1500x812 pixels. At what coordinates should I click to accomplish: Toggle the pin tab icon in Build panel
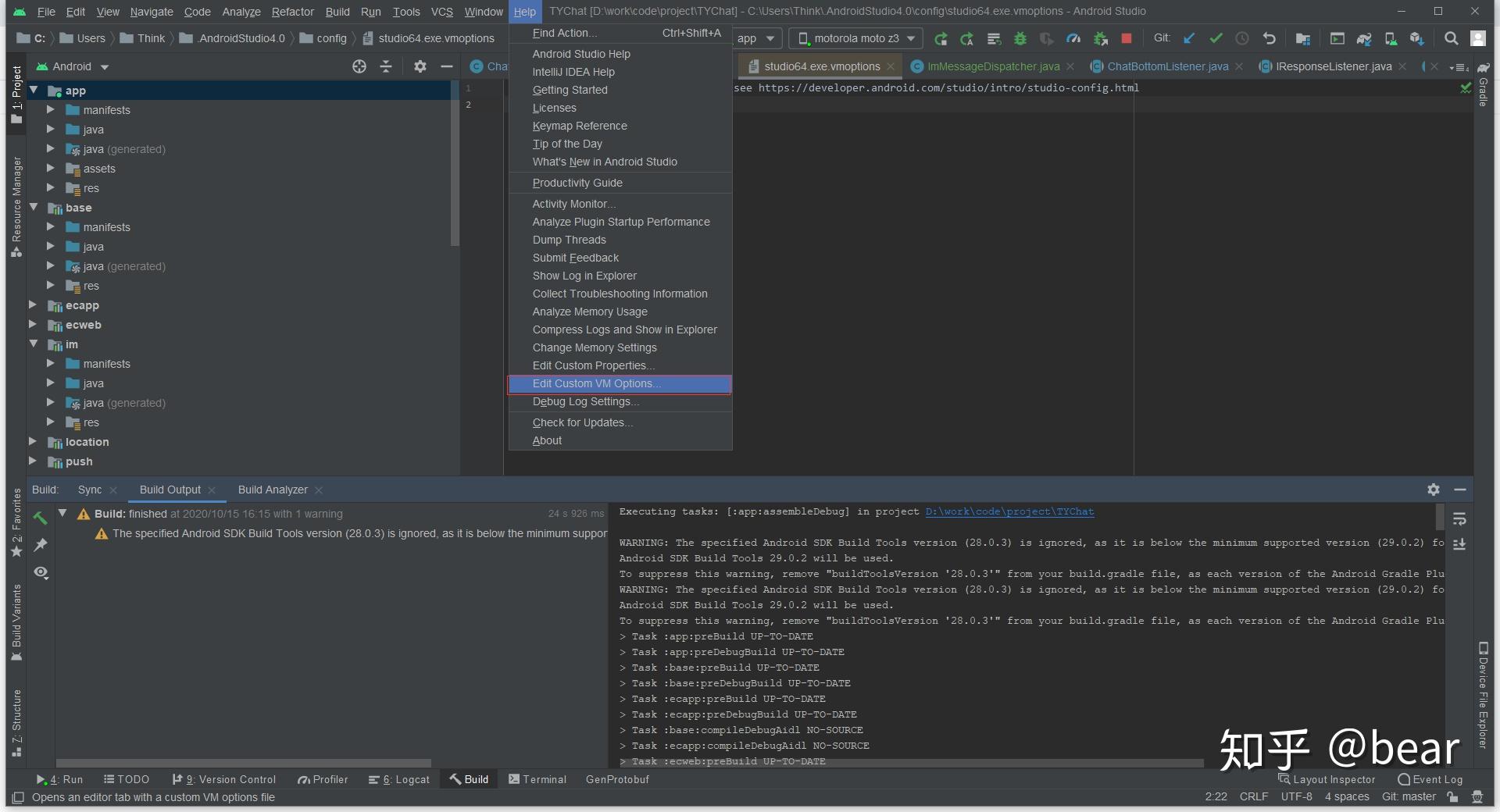click(41, 544)
